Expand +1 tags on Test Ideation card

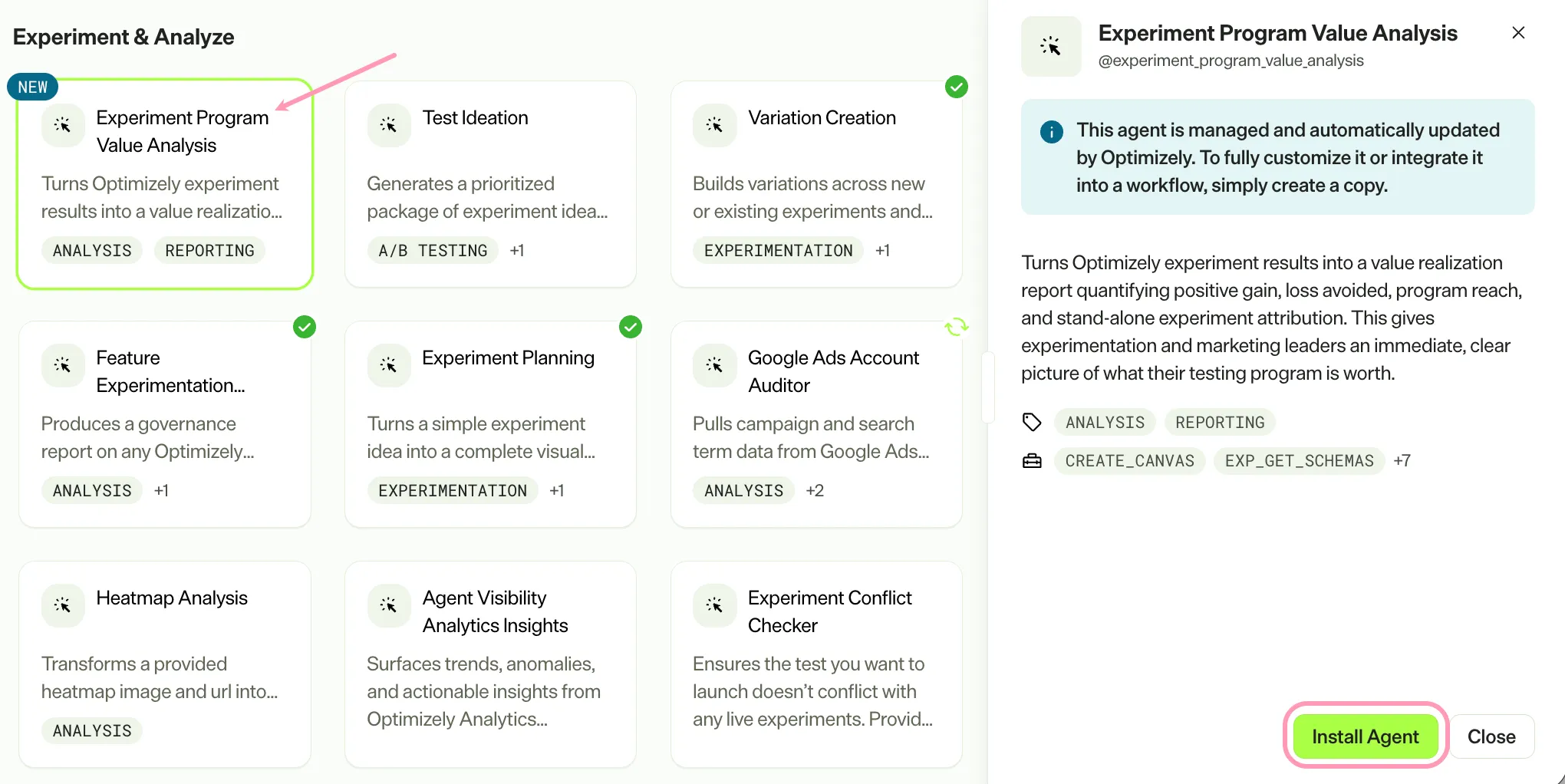point(517,251)
